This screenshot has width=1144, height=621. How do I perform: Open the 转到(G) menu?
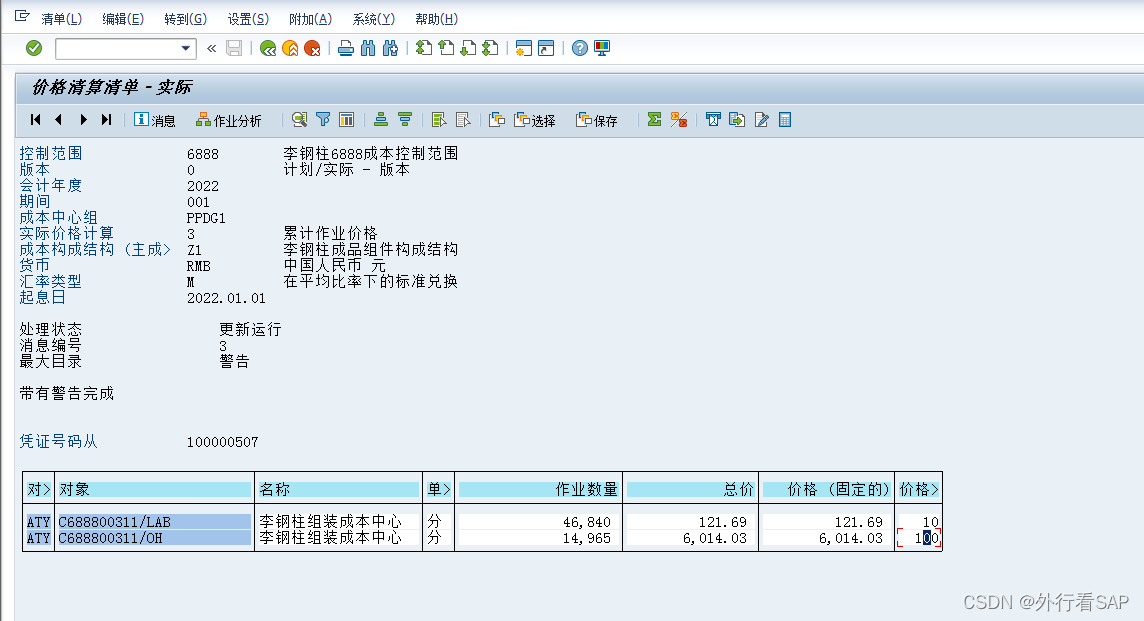click(185, 19)
